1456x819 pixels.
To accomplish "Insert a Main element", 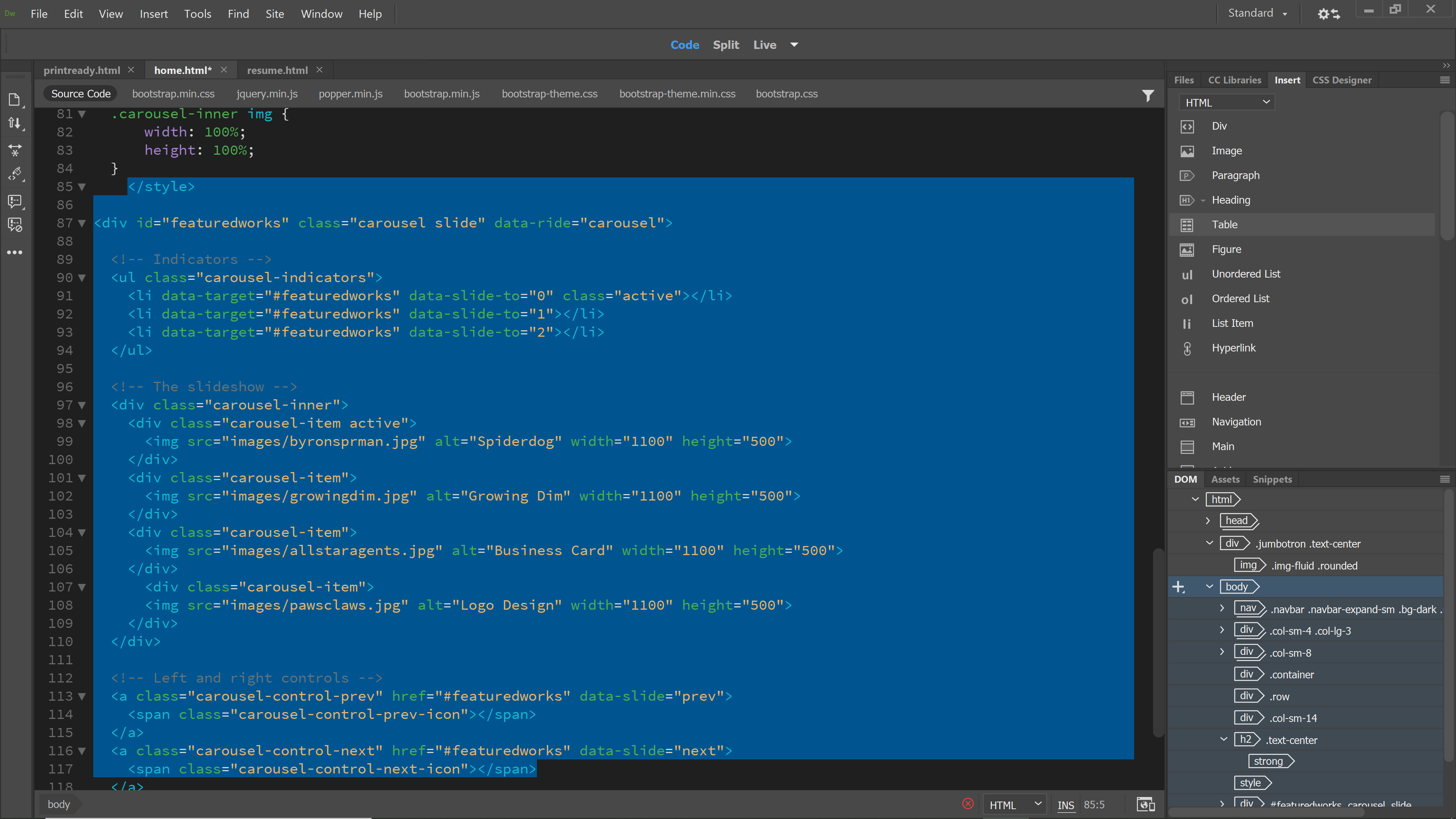I will (1222, 447).
